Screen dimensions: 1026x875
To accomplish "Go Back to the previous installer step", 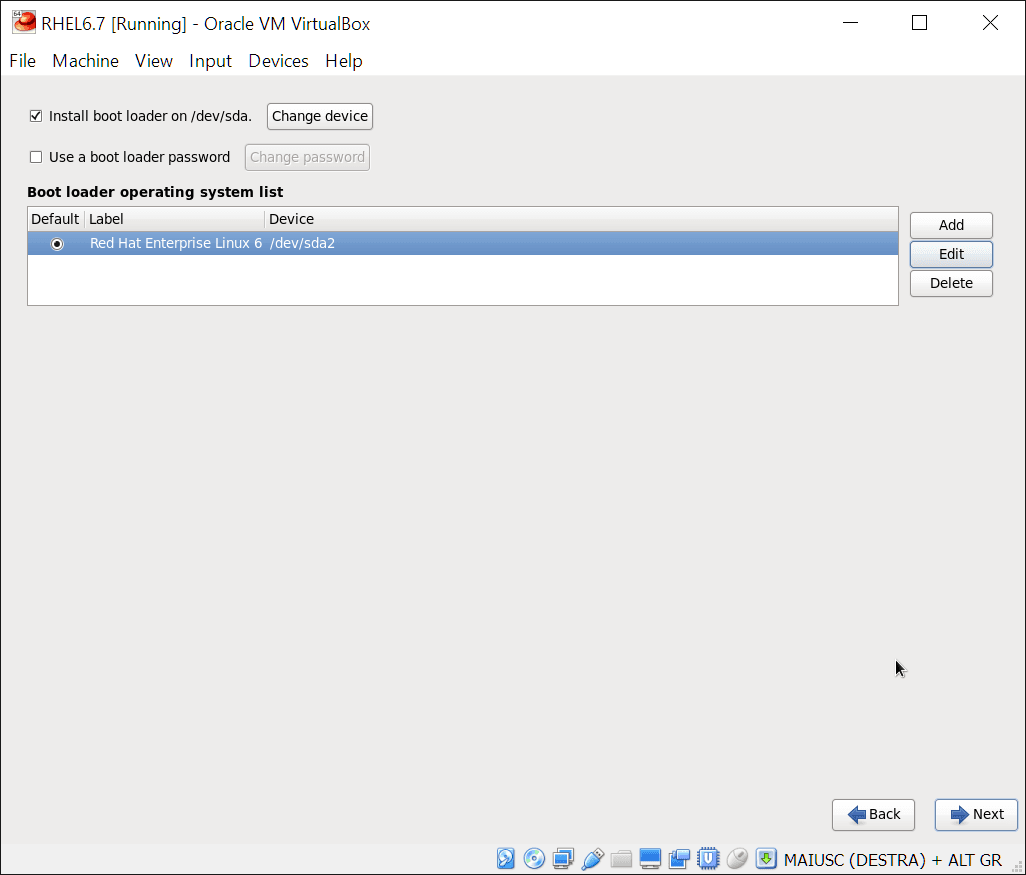I will (x=873, y=814).
